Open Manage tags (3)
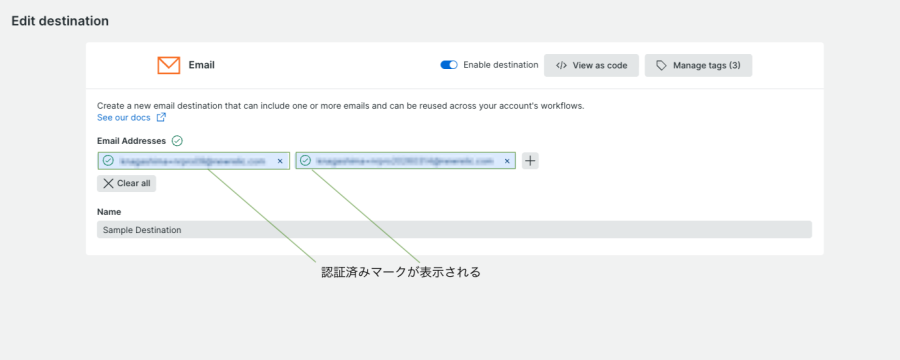 [x=699, y=65]
